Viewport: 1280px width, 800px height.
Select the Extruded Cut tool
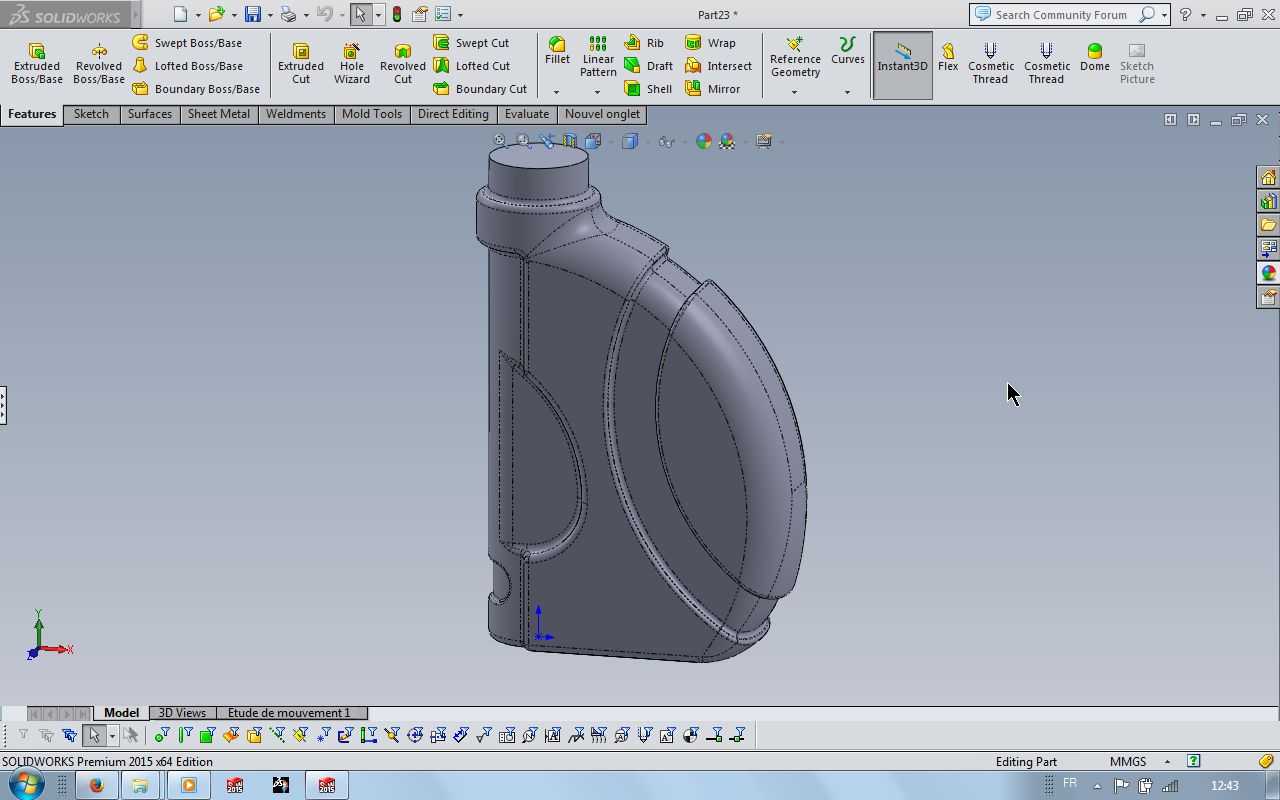point(301,64)
